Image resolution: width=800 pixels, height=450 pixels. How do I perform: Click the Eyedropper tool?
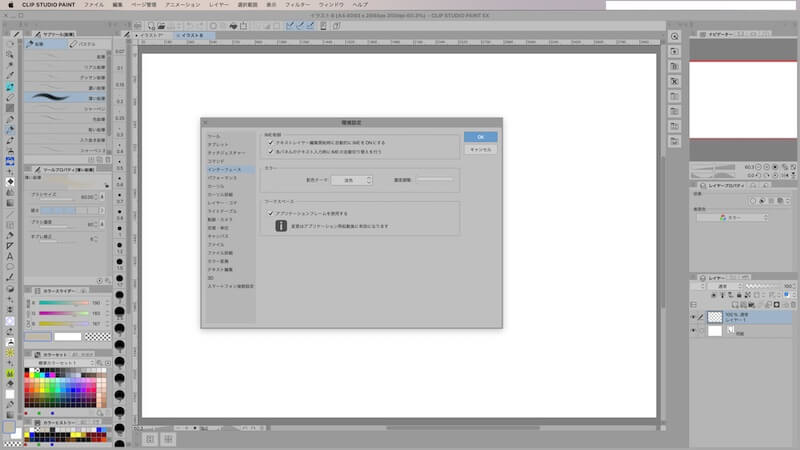[x=9, y=74]
